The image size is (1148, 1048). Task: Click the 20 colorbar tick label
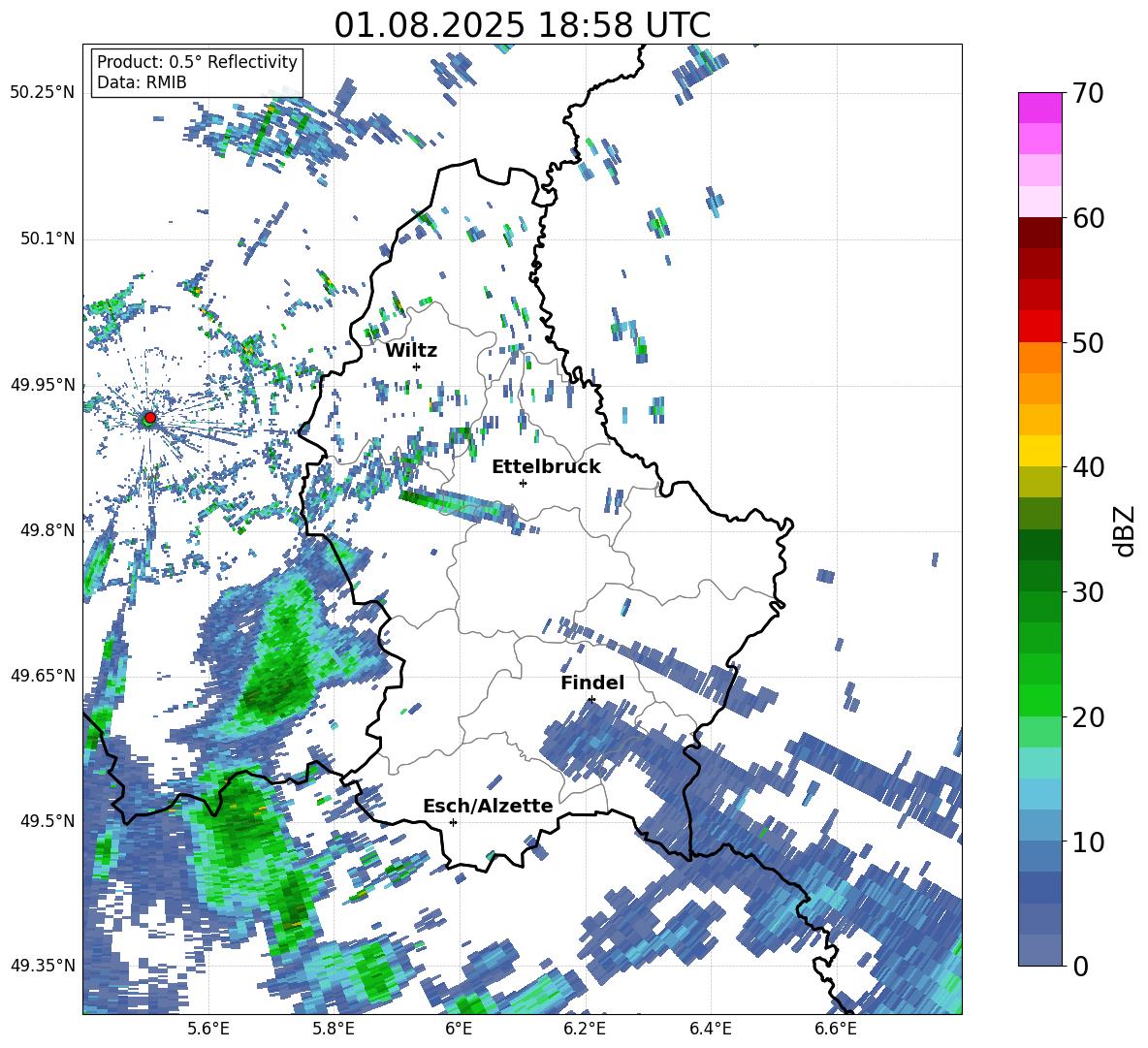(1088, 716)
